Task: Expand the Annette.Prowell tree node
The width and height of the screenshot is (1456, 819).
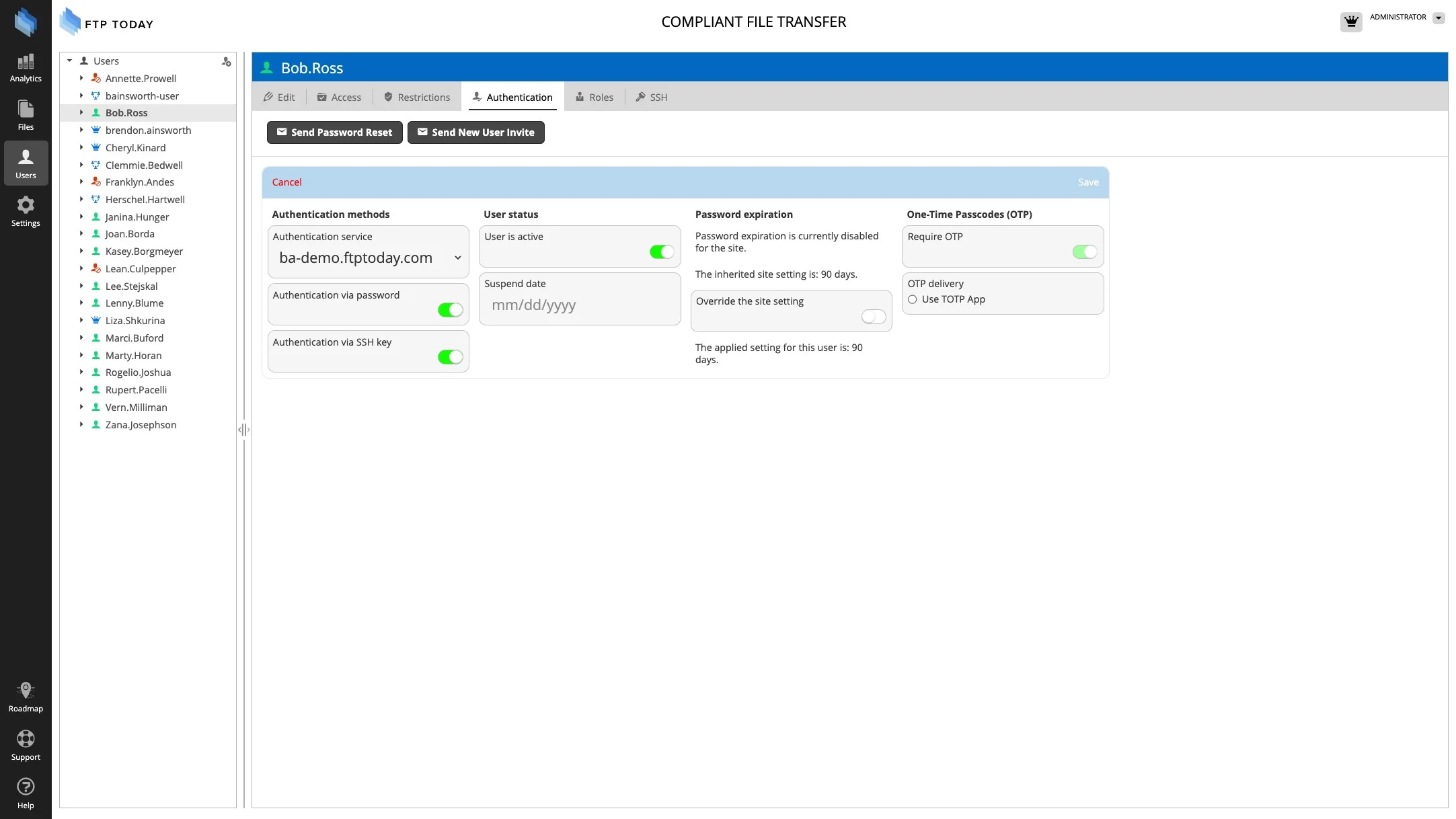Action: coord(81,79)
